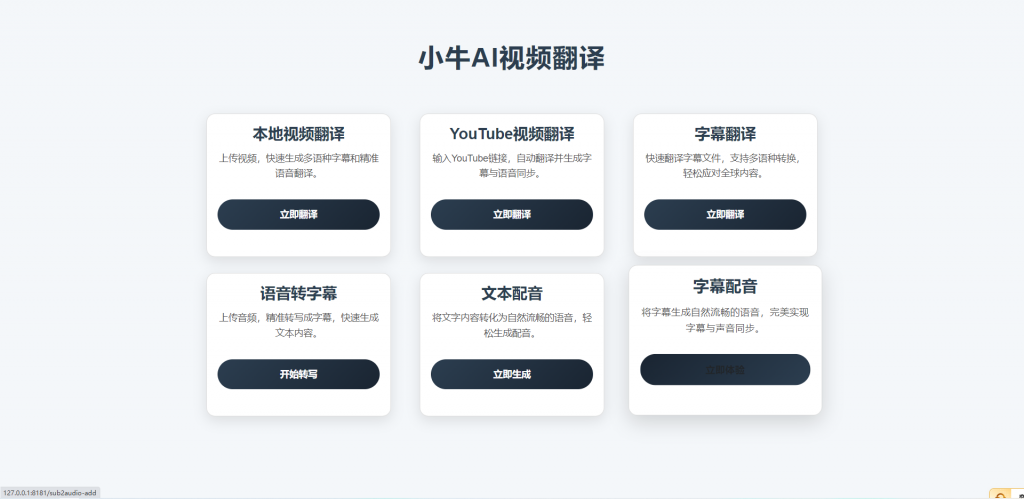Click the 立即体验 button in 字幕配音 card
Screen dimensions: 1024x499
[725, 370]
